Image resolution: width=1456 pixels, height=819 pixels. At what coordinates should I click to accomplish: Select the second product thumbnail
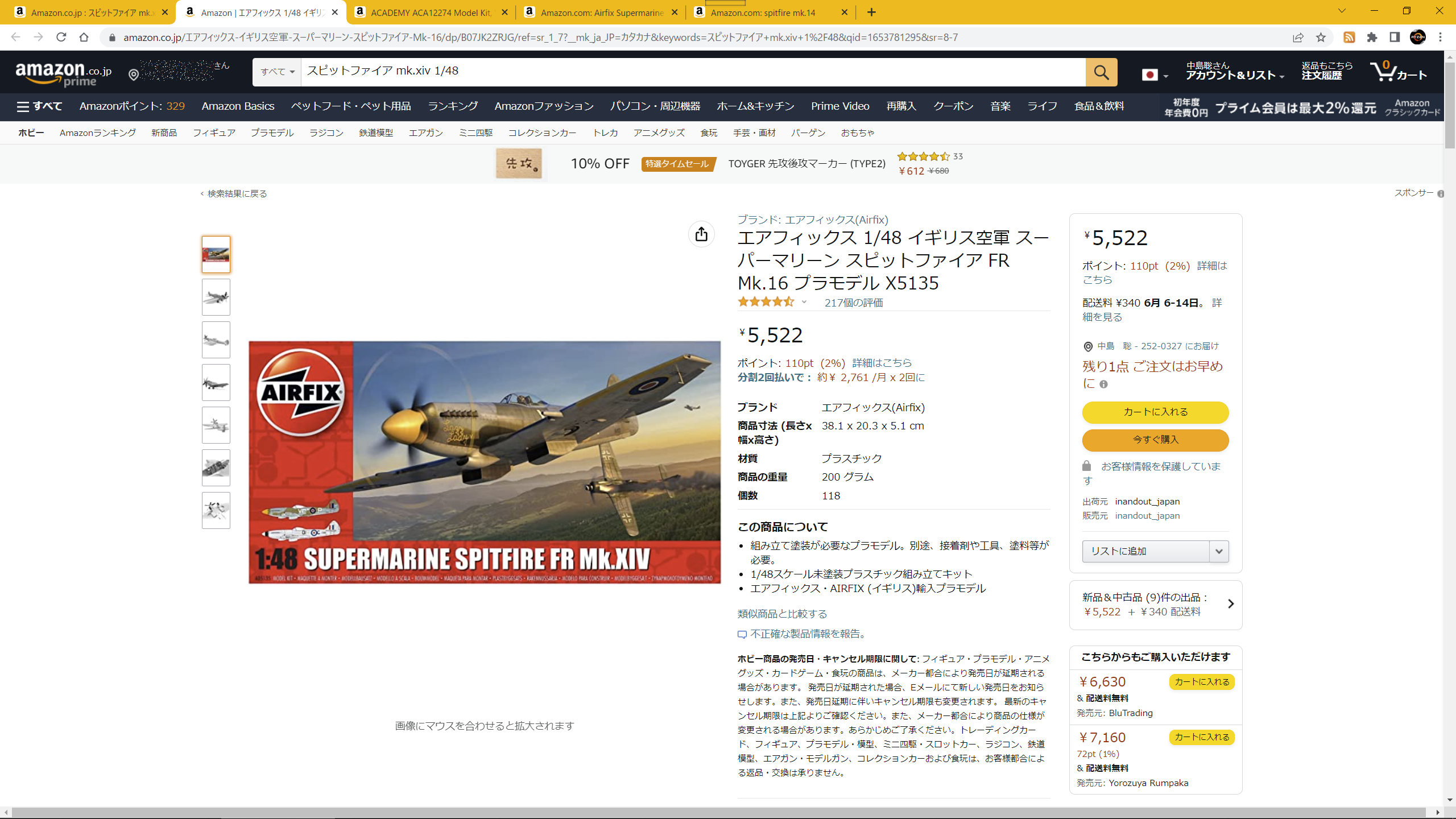pos(216,297)
